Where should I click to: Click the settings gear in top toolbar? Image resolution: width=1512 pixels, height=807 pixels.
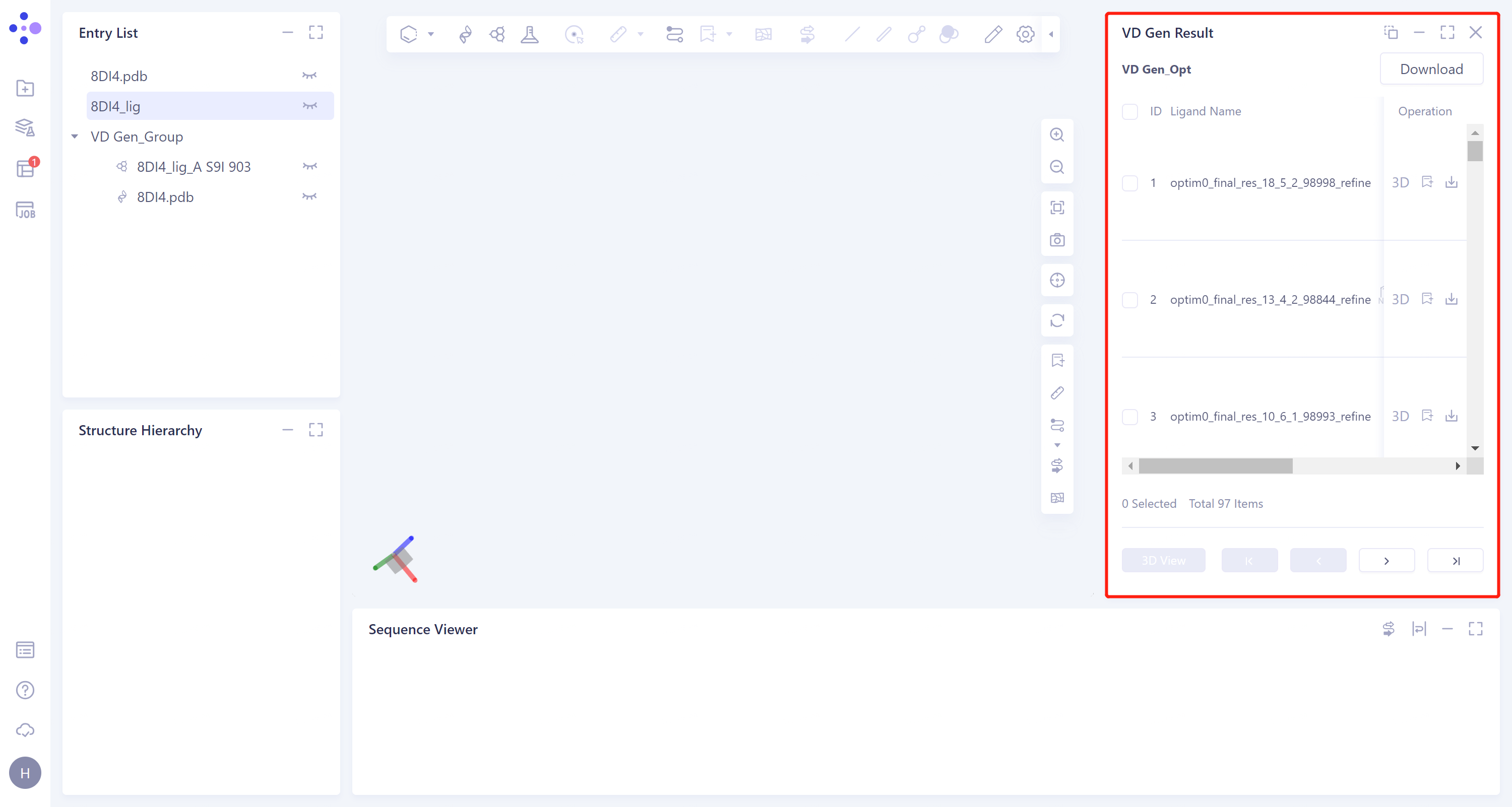pos(1025,34)
